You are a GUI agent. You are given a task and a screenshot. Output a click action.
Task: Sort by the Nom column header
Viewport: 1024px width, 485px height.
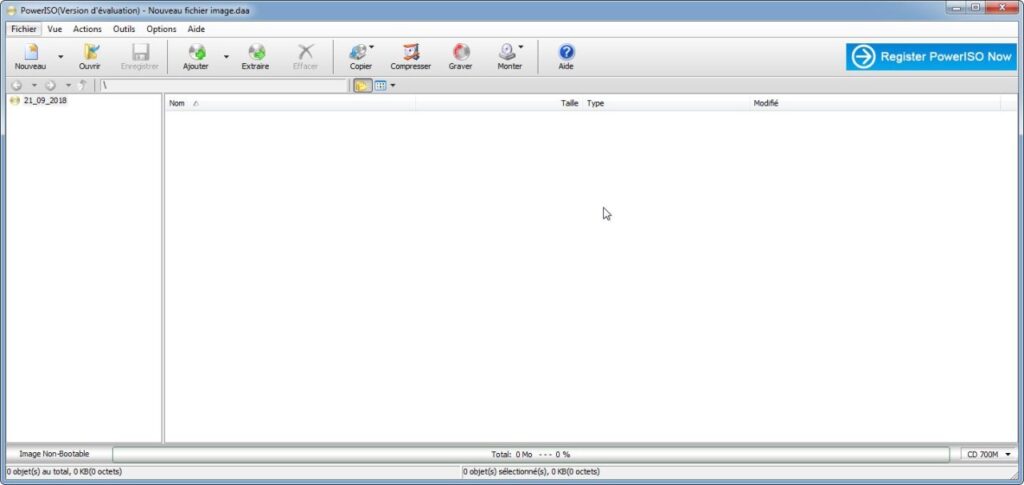pyautogui.click(x=290, y=103)
